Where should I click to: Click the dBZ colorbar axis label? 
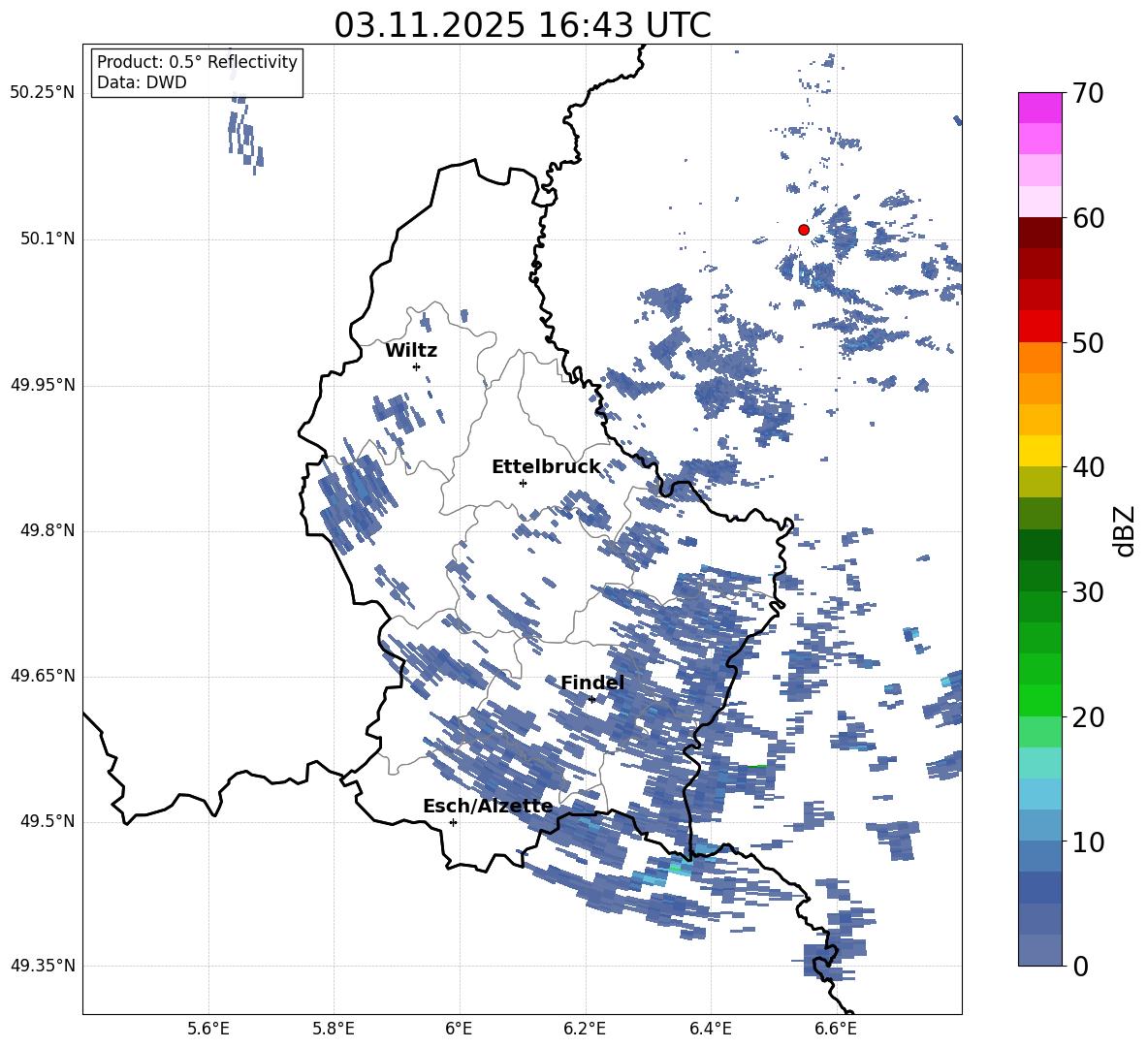(x=1126, y=530)
